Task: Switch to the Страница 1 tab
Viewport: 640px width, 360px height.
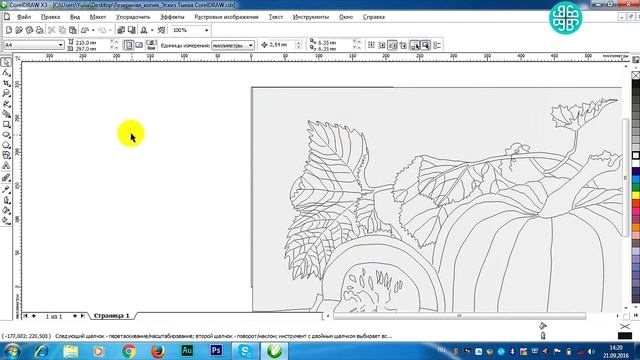Action: [111, 316]
